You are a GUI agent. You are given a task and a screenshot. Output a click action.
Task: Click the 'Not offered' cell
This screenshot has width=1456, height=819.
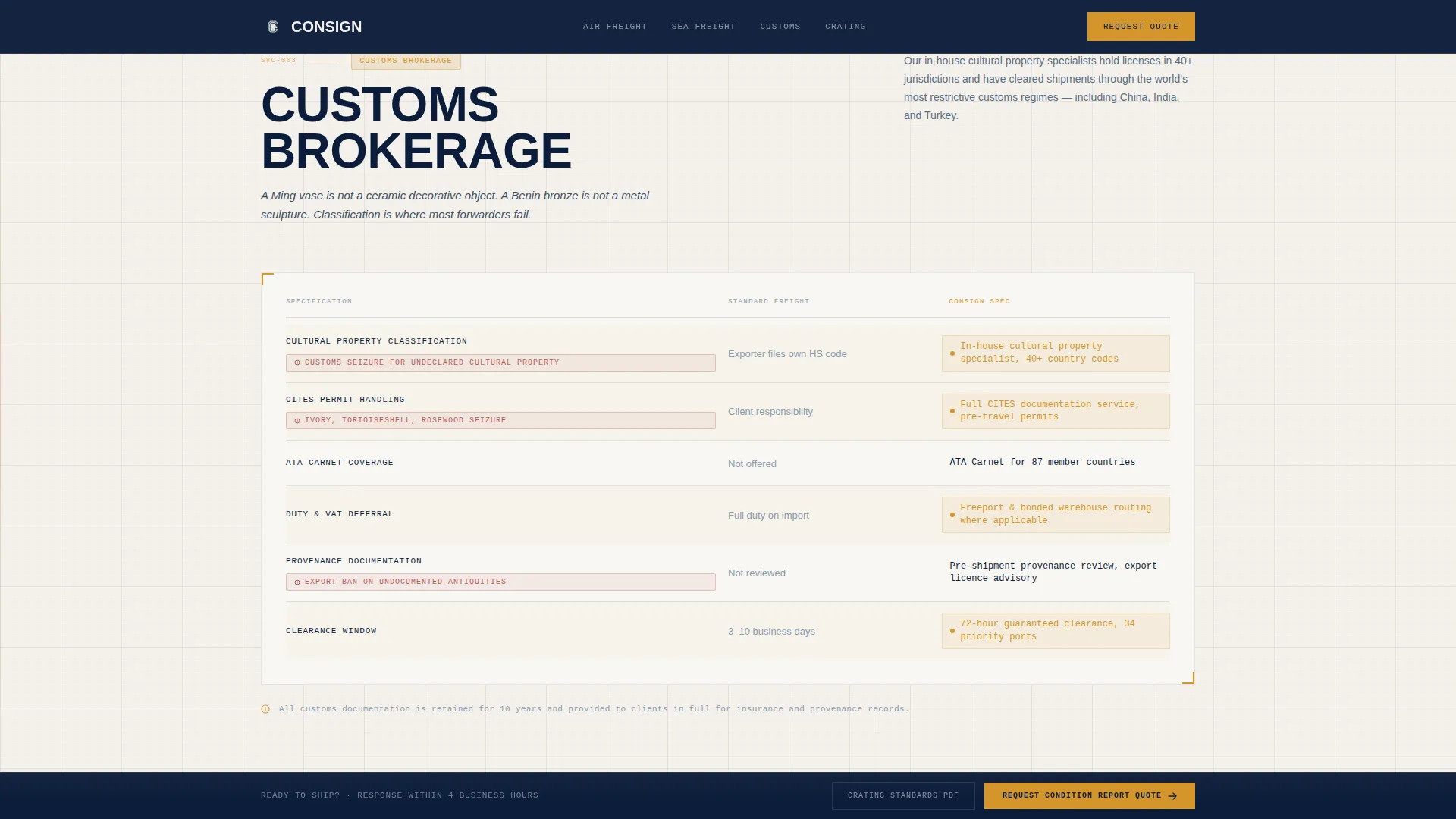(x=752, y=464)
